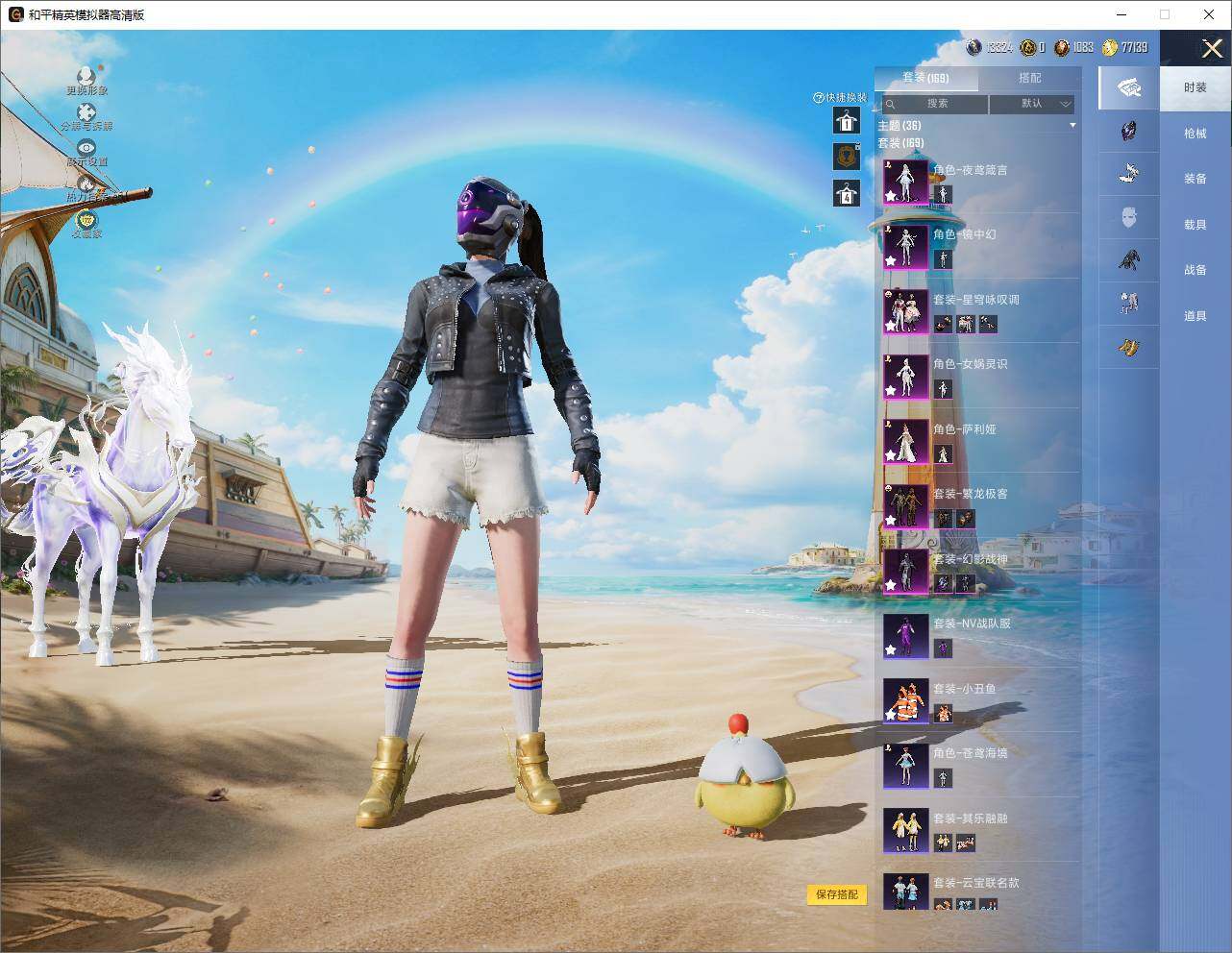
Task: Click the 快捷换装 help label
Action: pyautogui.click(x=840, y=97)
